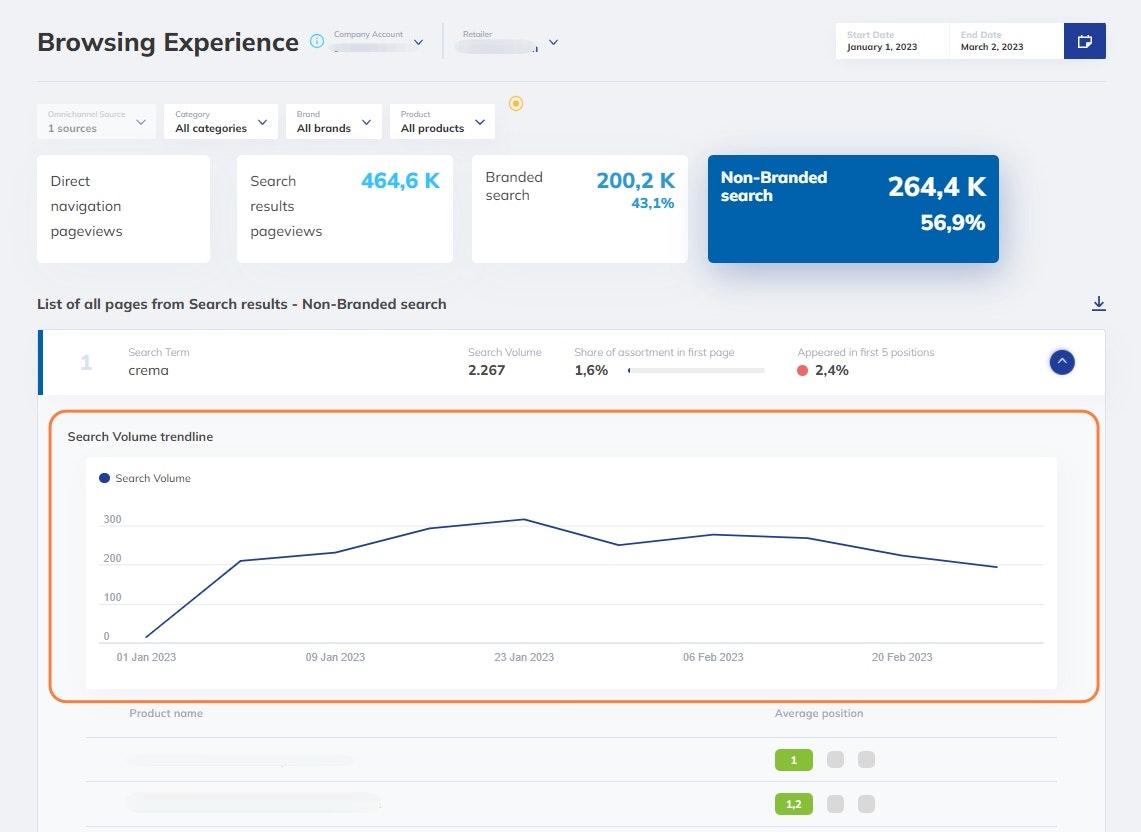Screen dimensions: 1141x832
Task: Collapse the crema search term row
Action: click(1062, 362)
